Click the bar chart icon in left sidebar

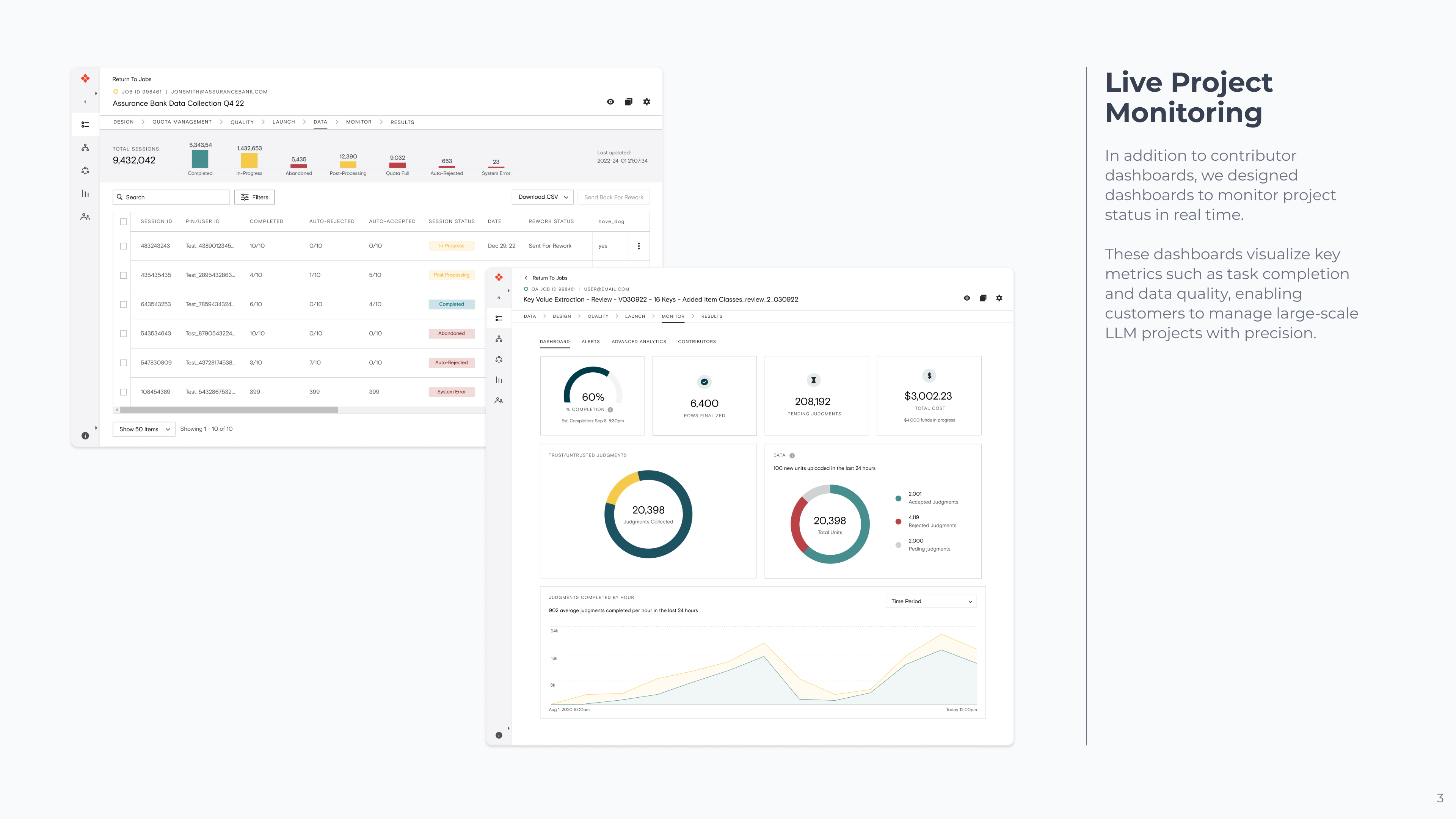tap(85, 194)
